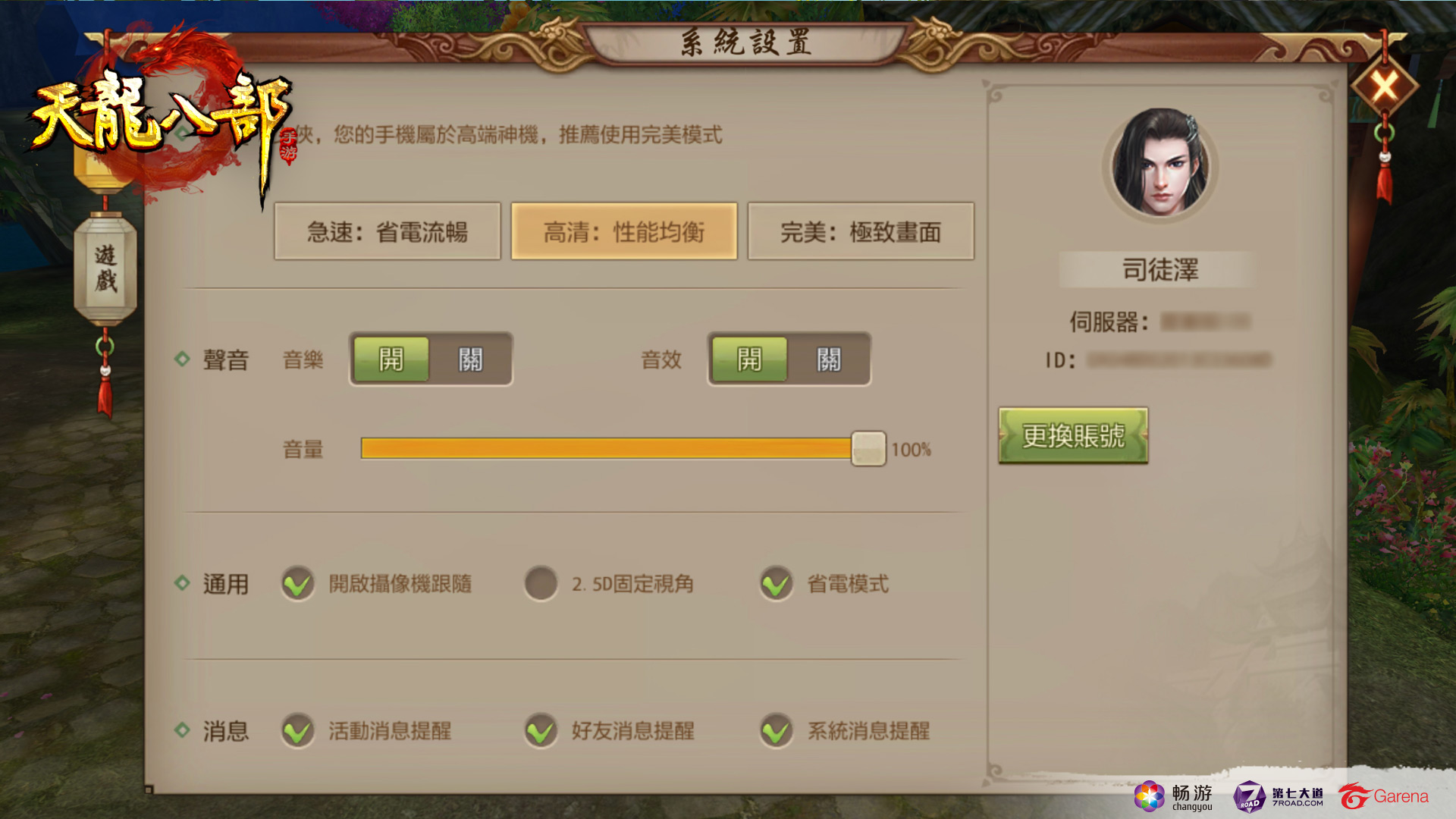Turn music on with 開 button
Viewport: 1456px width, 819px height.
[x=391, y=359]
